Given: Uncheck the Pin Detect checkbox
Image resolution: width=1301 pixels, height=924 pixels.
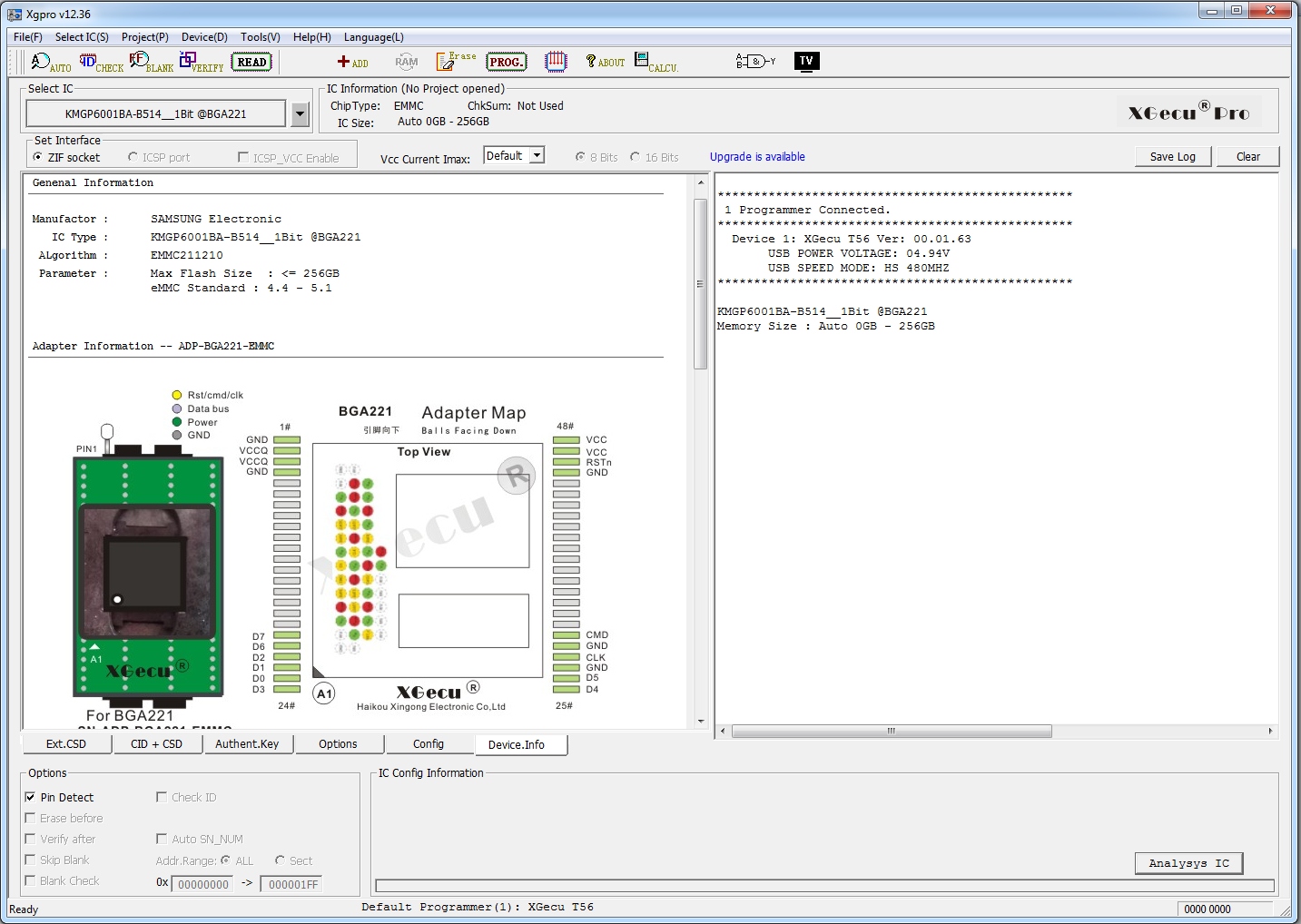Looking at the screenshot, I should pos(30,797).
